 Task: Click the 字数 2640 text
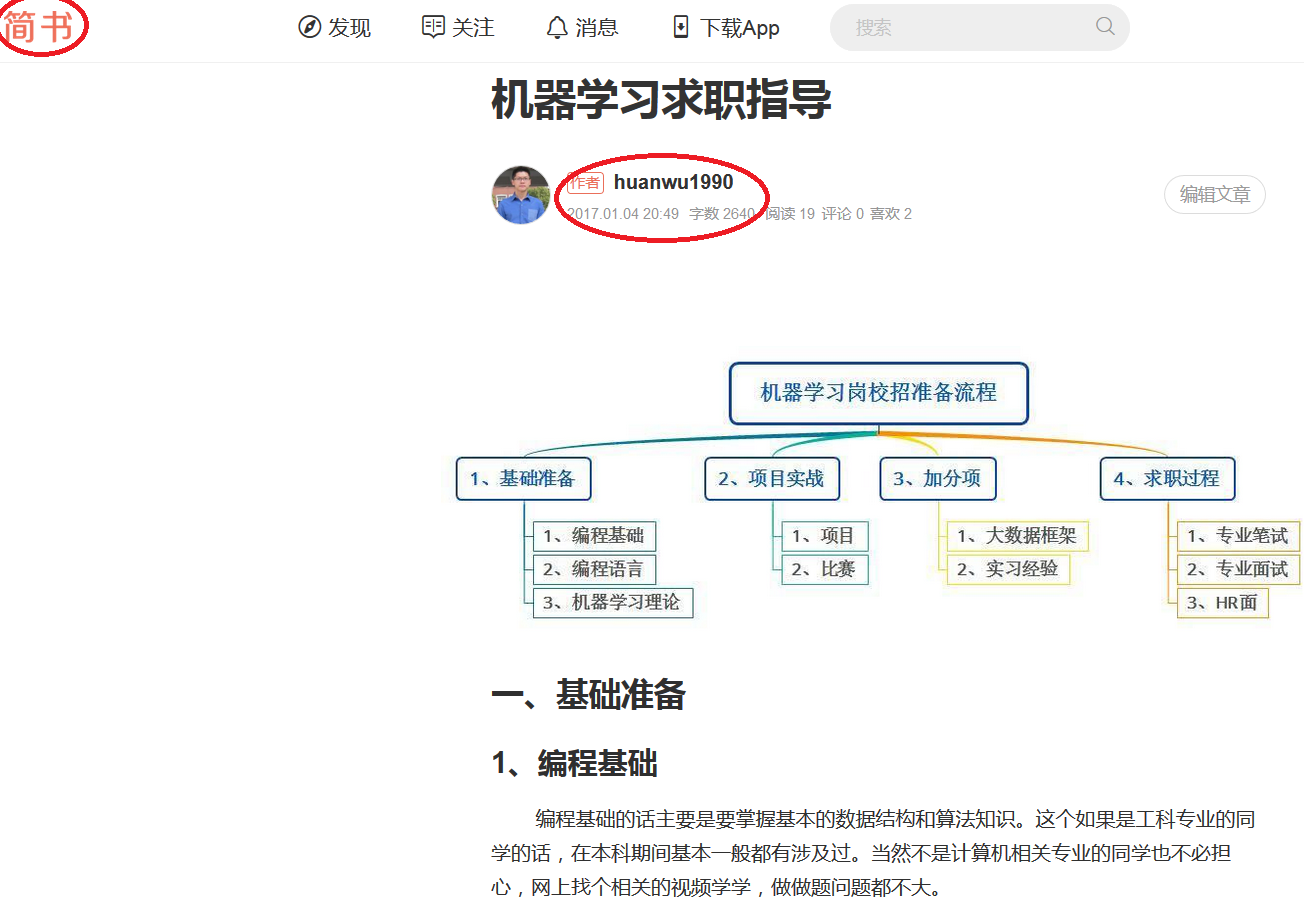tap(722, 214)
